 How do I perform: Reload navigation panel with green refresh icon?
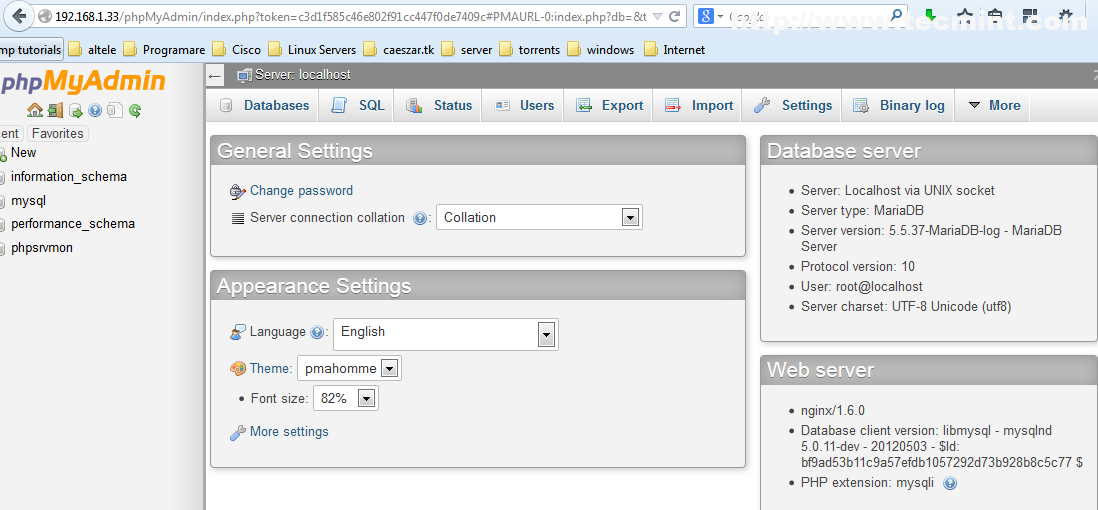click(x=135, y=110)
